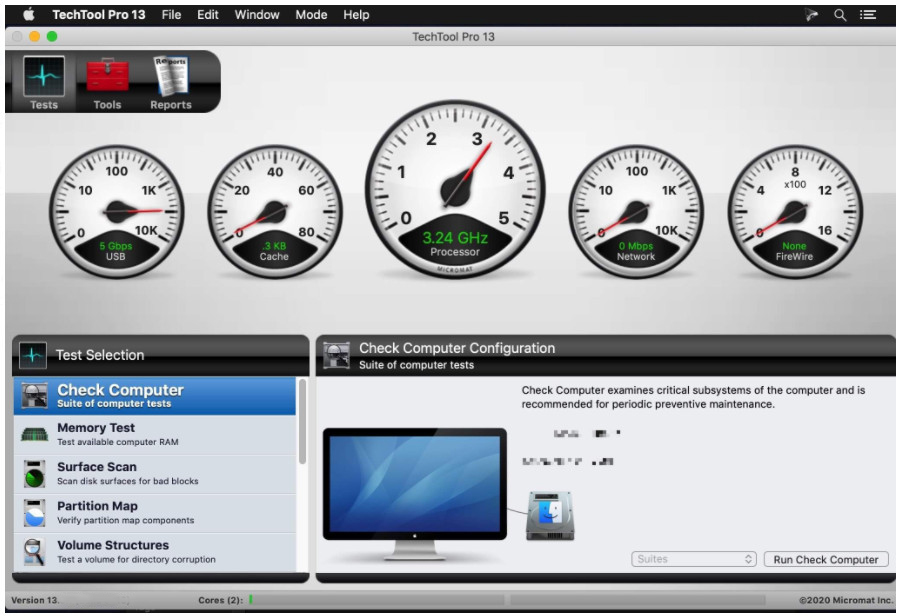Open the TechTool Pro 13 app menu

click(x=99, y=15)
